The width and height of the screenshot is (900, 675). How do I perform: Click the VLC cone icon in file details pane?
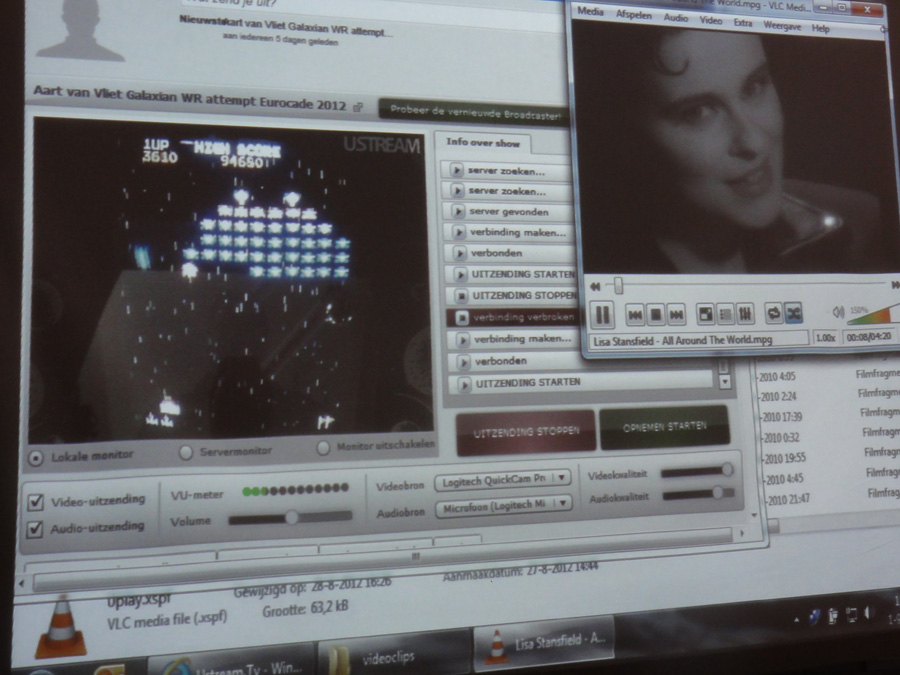61,627
